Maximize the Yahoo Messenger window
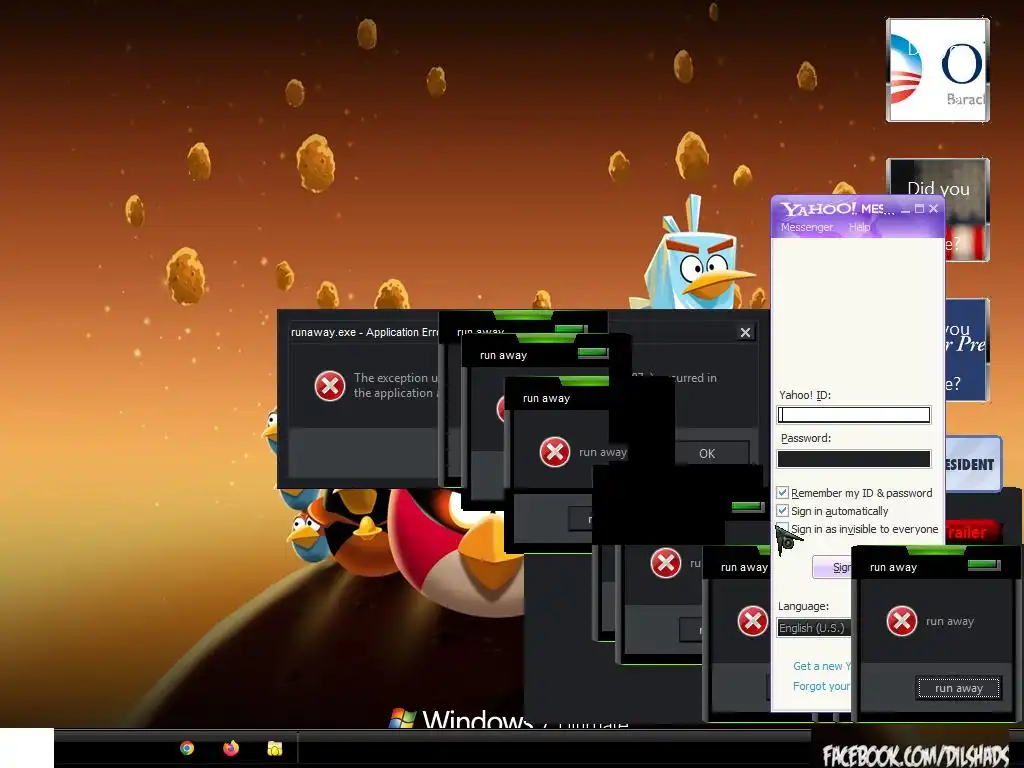The image size is (1024, 768). click(920, 209)
